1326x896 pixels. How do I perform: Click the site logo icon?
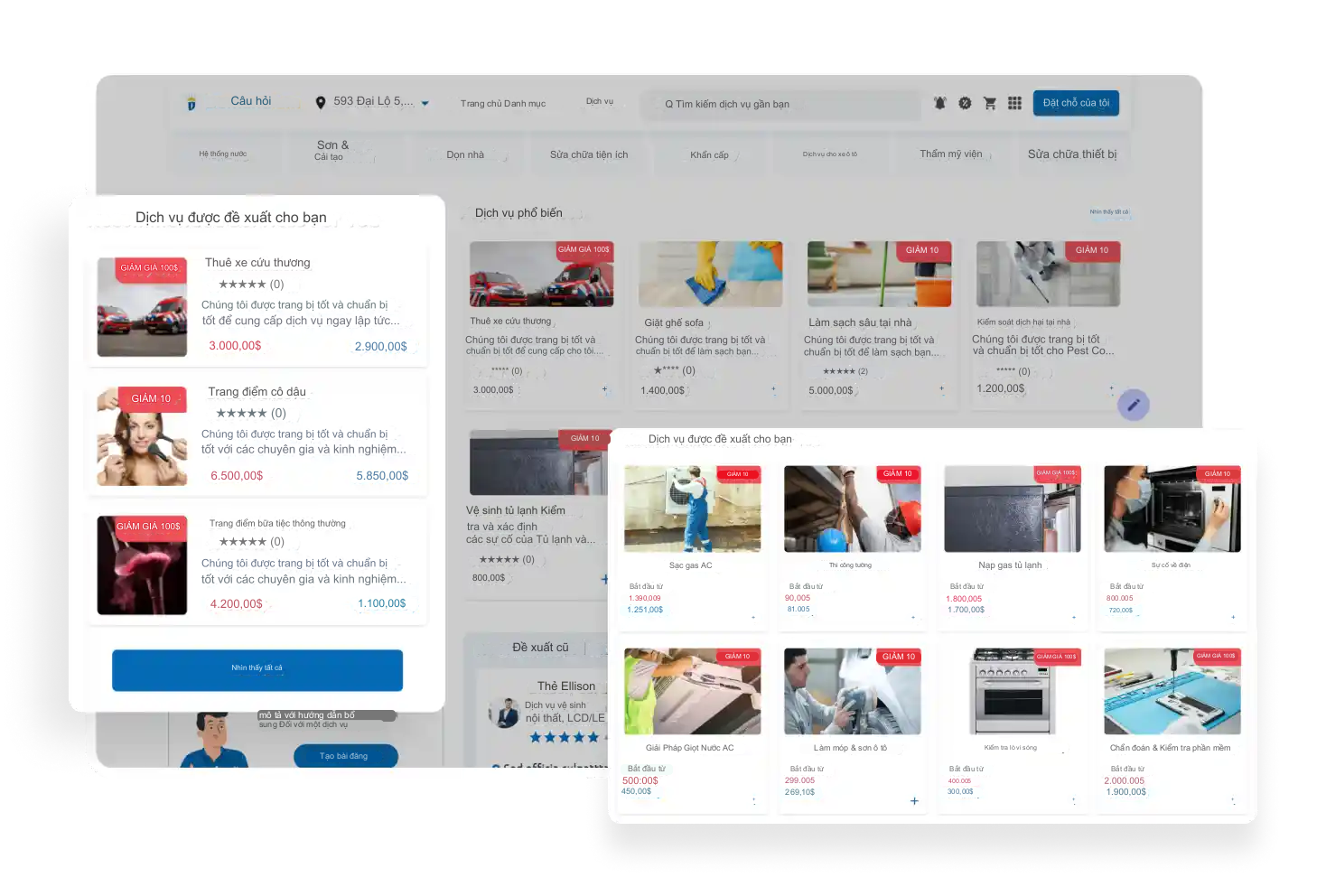click(x=191, y=103)
